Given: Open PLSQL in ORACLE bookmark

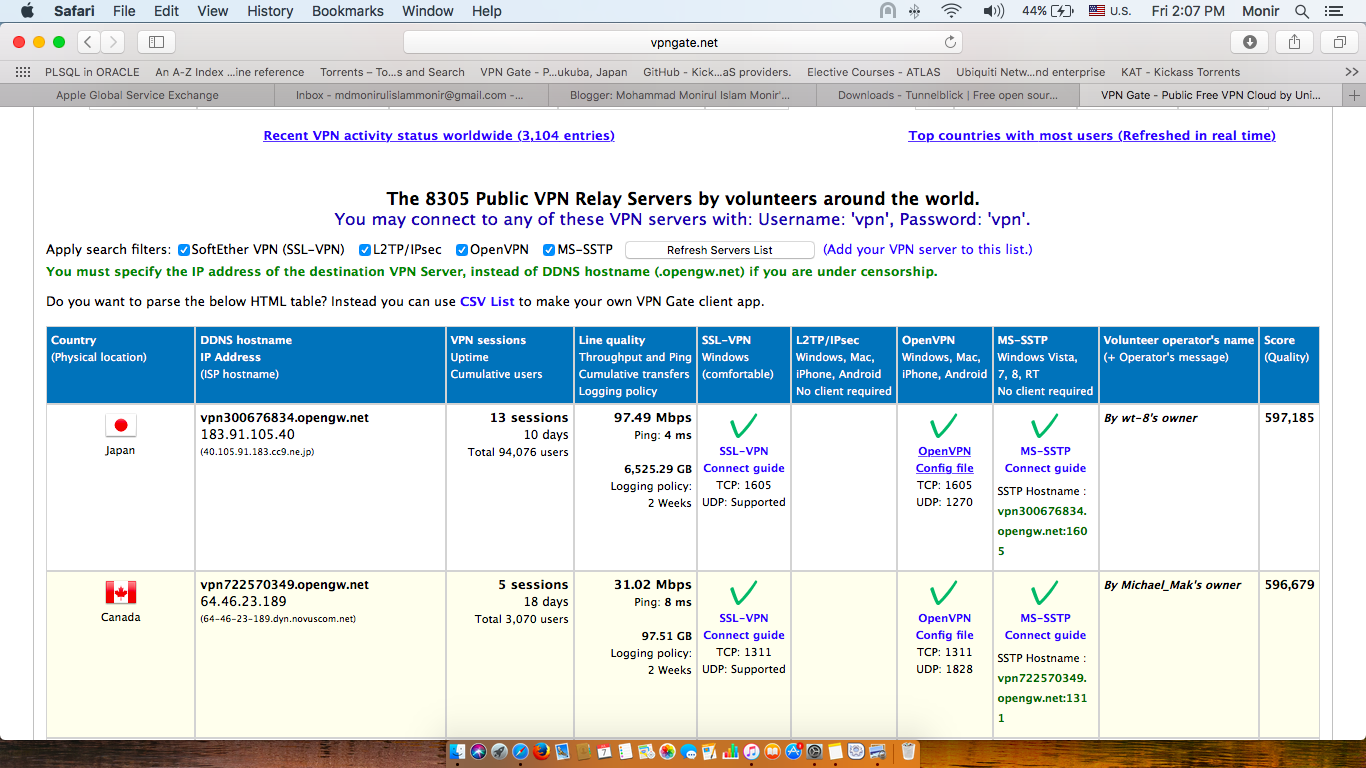Looking at the screenshot, I should [x=92, y=72].
